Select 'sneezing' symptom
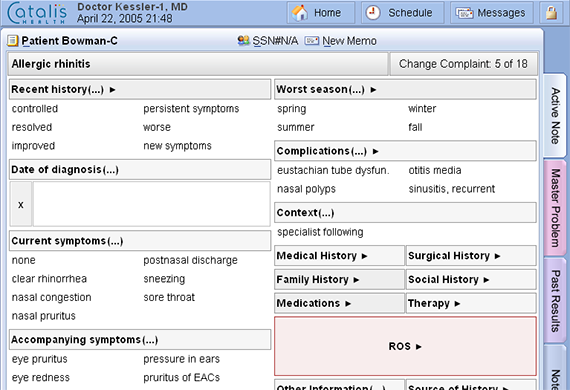The height and width of the screenshot is (390, 570). pos(164,279)
